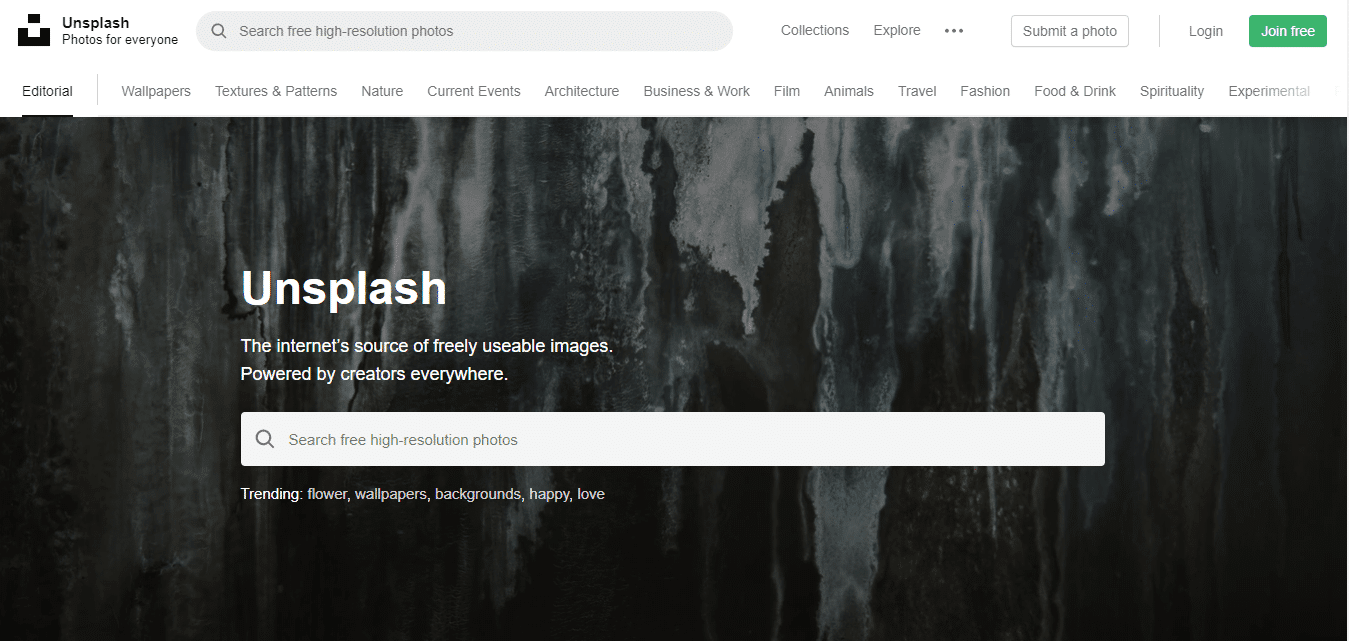Open the Wallpapers category
Viewport: 1349px width, 641px height.
[156, 91]
